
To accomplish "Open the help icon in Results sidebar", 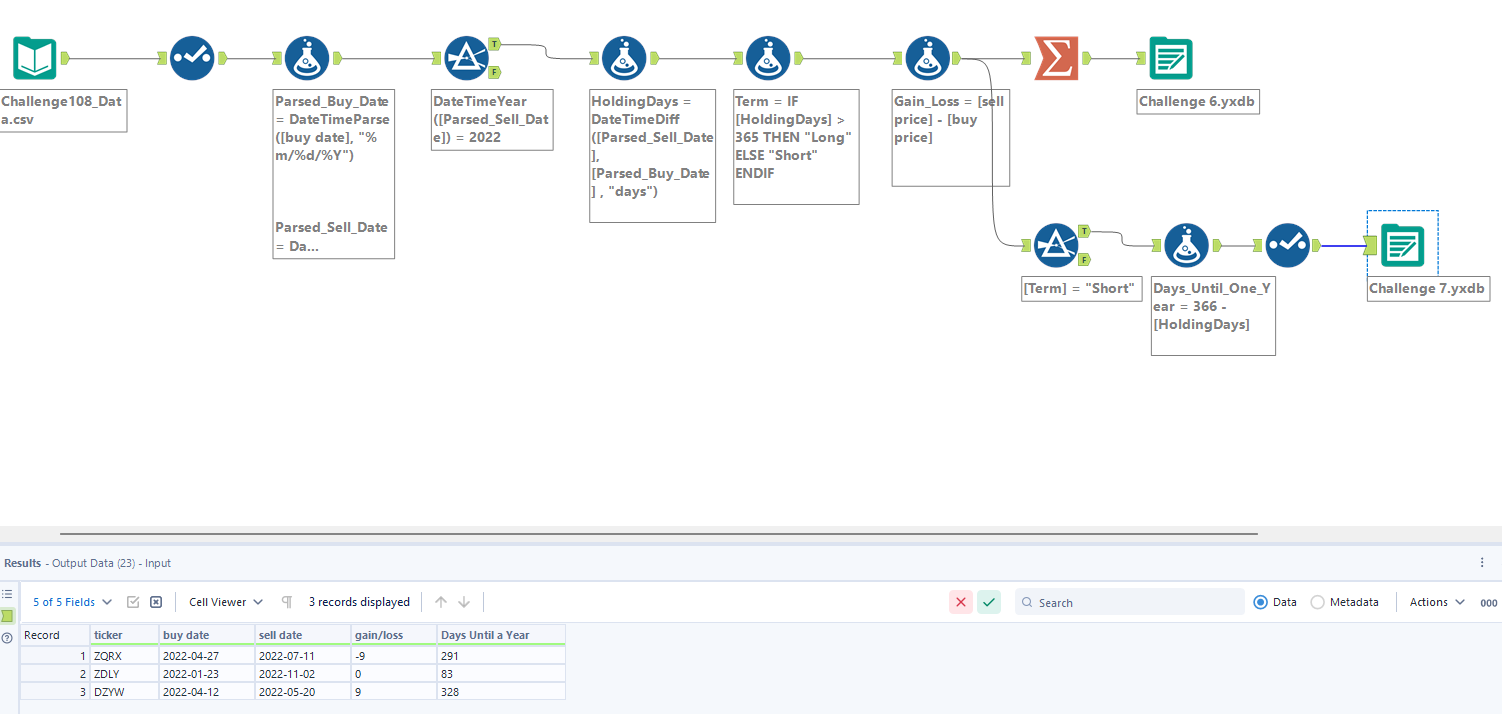I will (x=7, y=637).
